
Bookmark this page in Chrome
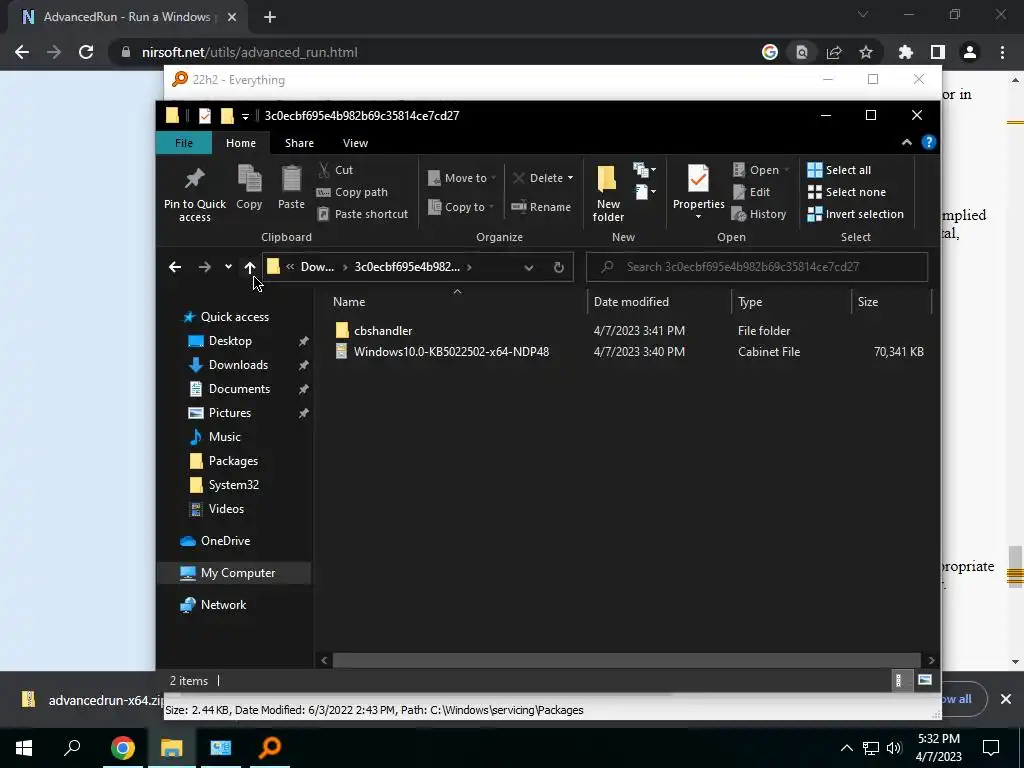[866, 52]
